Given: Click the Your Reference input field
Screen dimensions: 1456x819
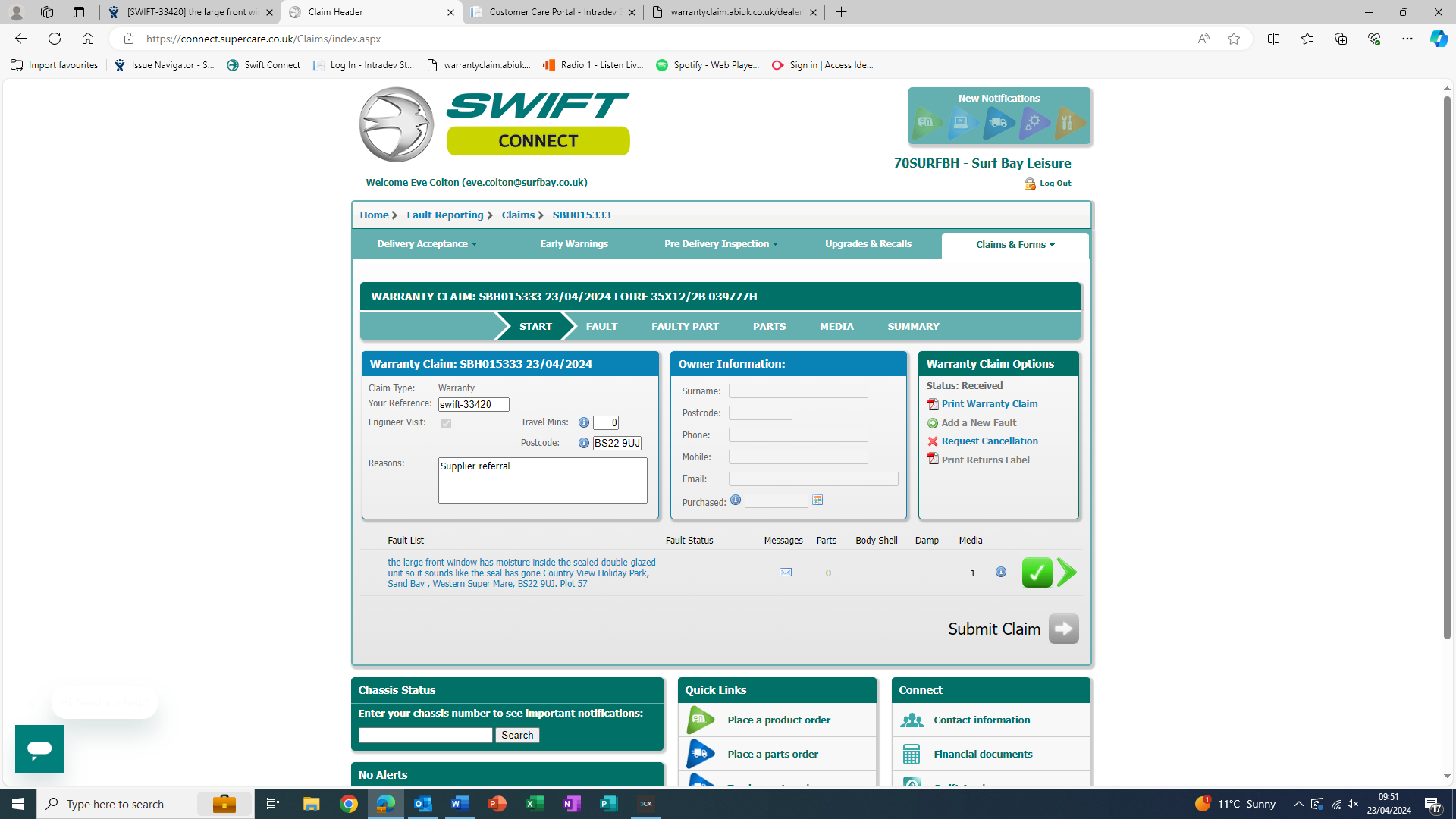Looking at the screenshot, I should tap(473, 405).
